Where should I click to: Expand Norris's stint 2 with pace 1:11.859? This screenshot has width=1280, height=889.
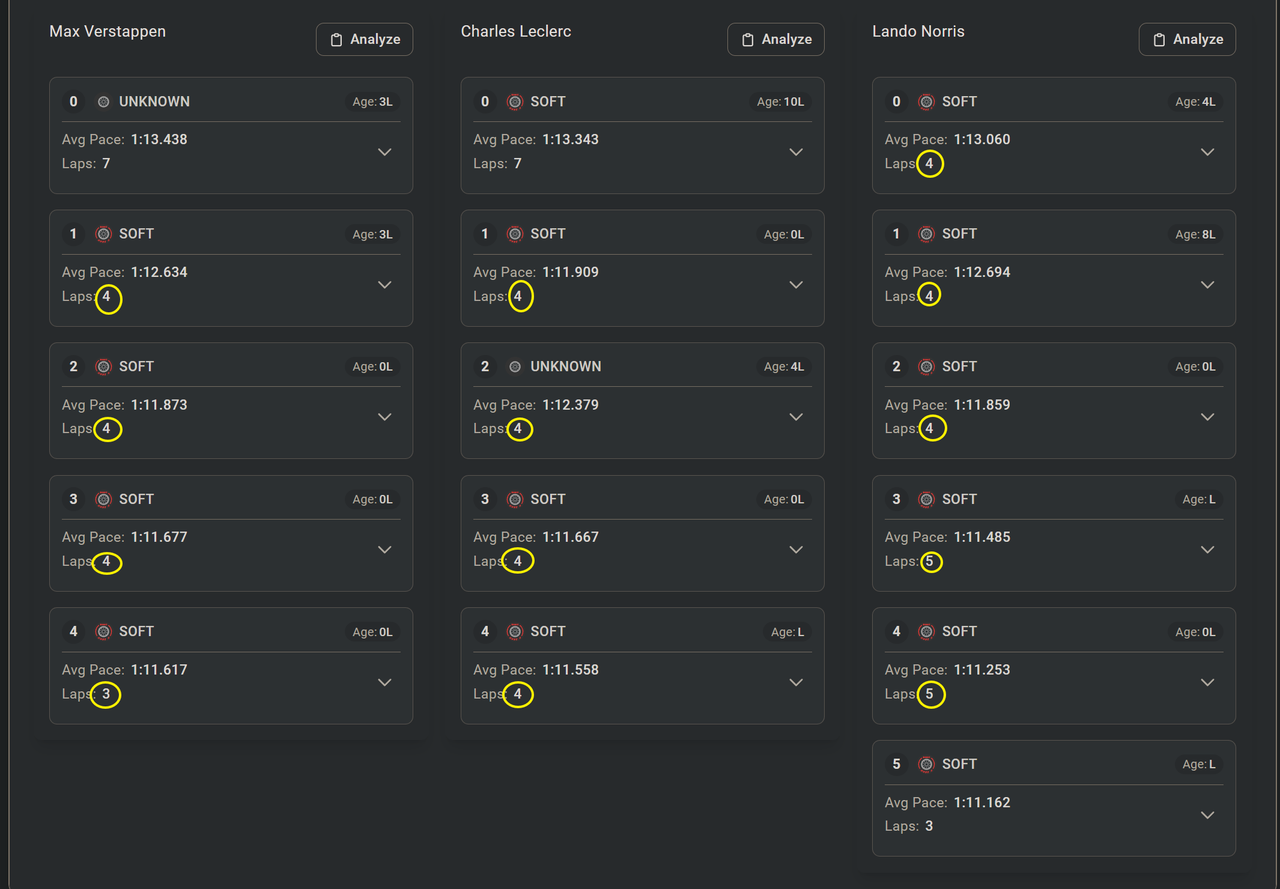pos(1208,417)
